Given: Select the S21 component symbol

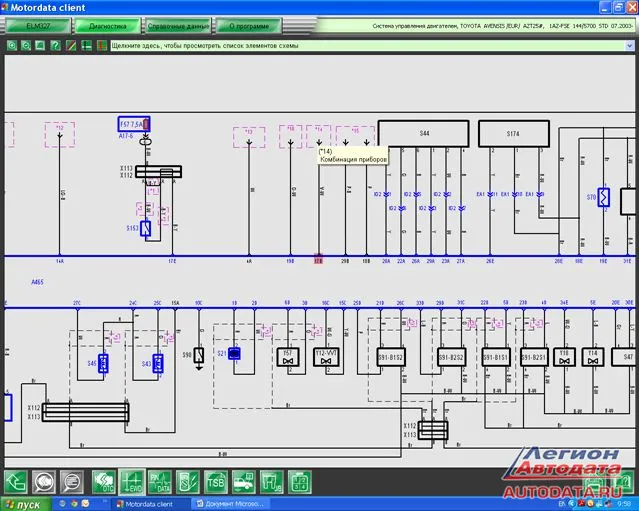Looking at the screenshot, I should tap(234, 354).
